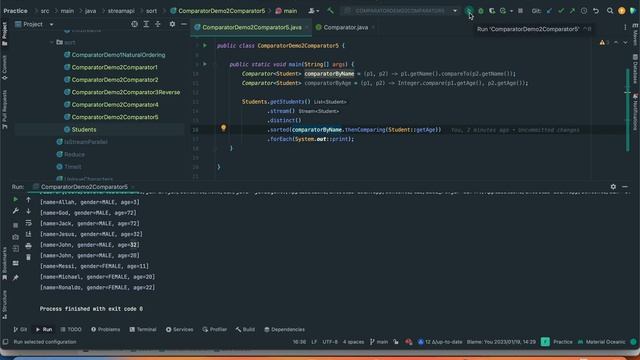Click the main branch in status bar

coord(379,342)
